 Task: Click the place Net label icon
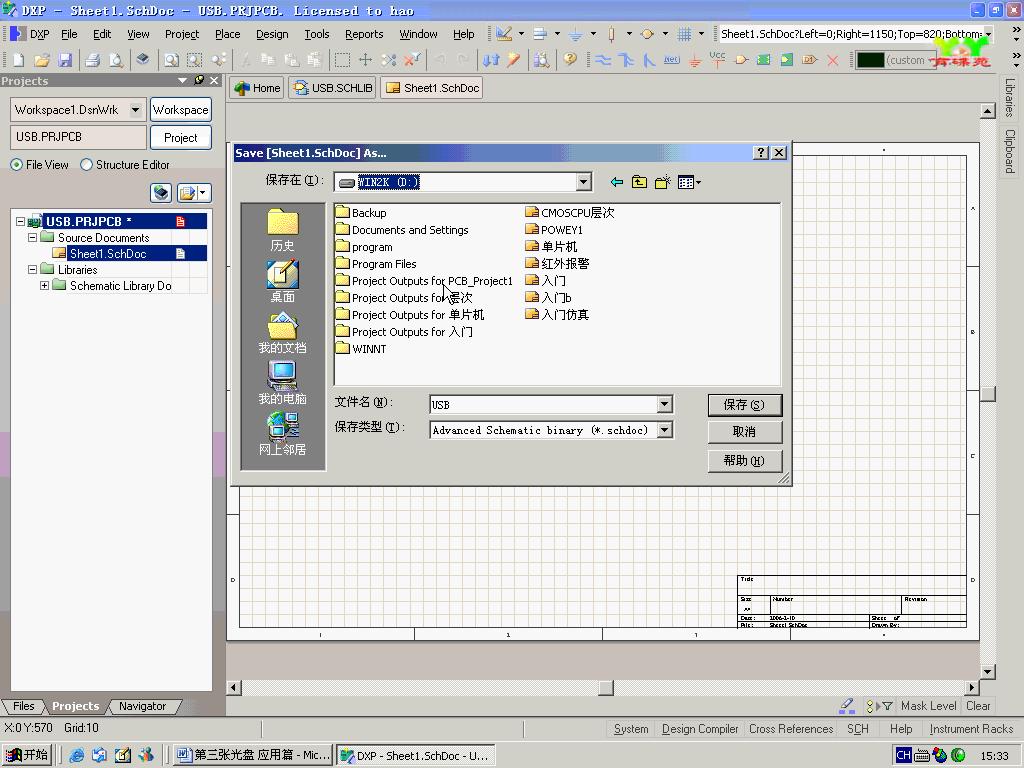(x=671, y=60)
